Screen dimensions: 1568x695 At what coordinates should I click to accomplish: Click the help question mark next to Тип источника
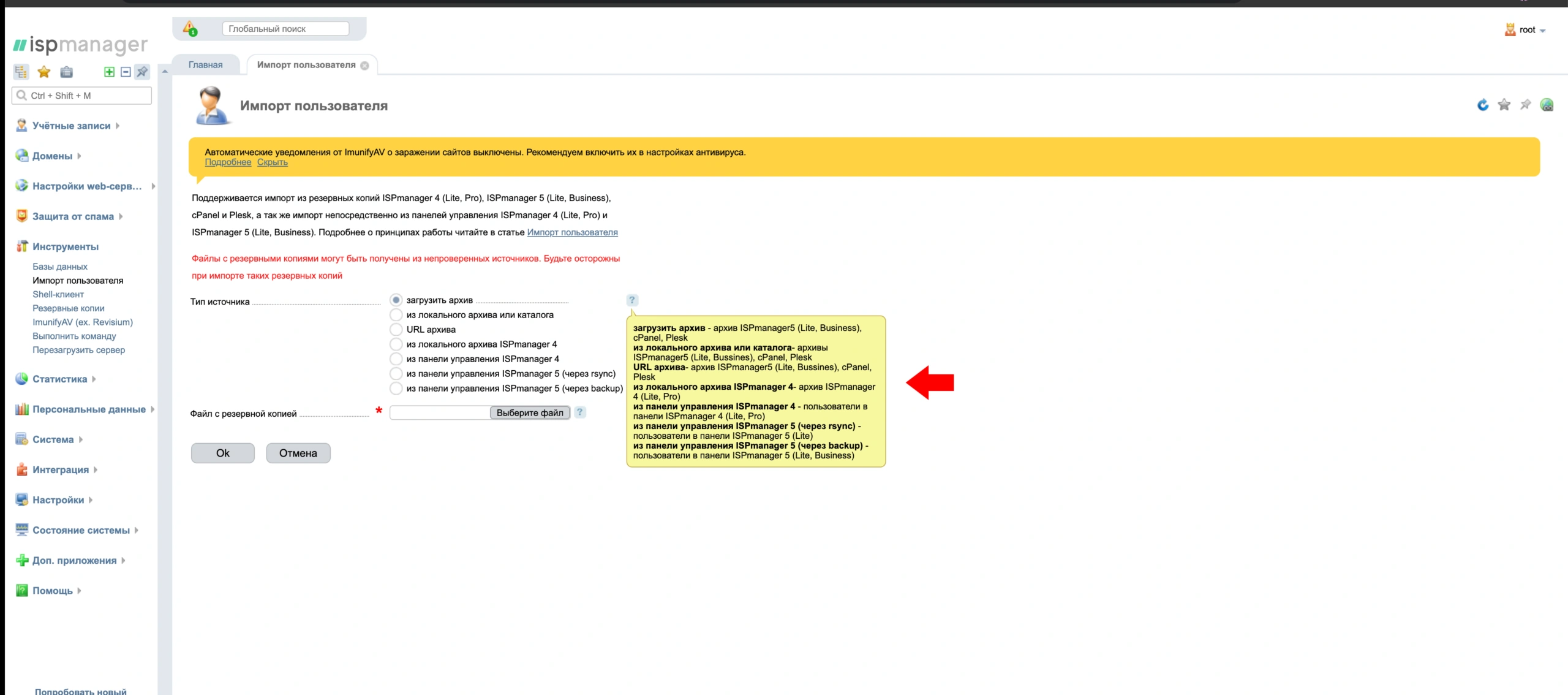632,300
